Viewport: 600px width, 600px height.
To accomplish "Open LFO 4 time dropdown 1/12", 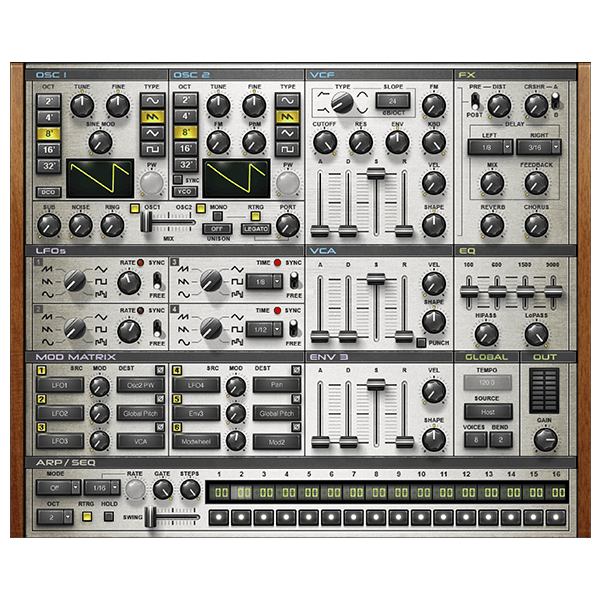I will click(264, 329).
